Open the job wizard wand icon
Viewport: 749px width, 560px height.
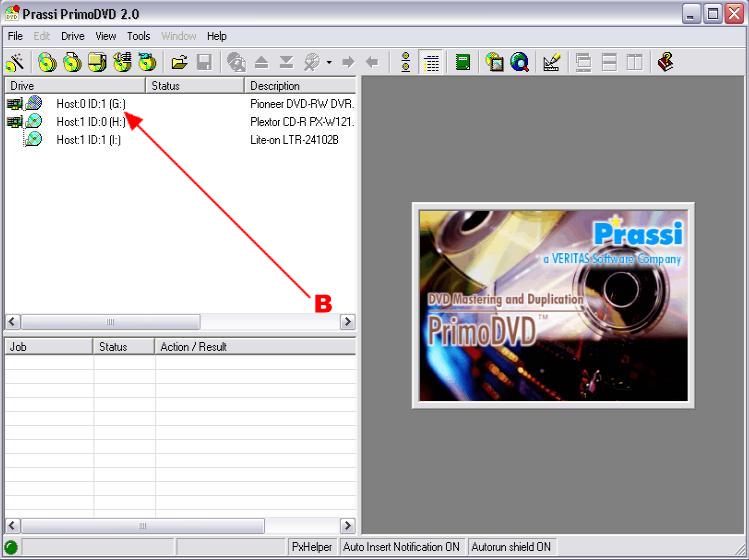point(15,62)
